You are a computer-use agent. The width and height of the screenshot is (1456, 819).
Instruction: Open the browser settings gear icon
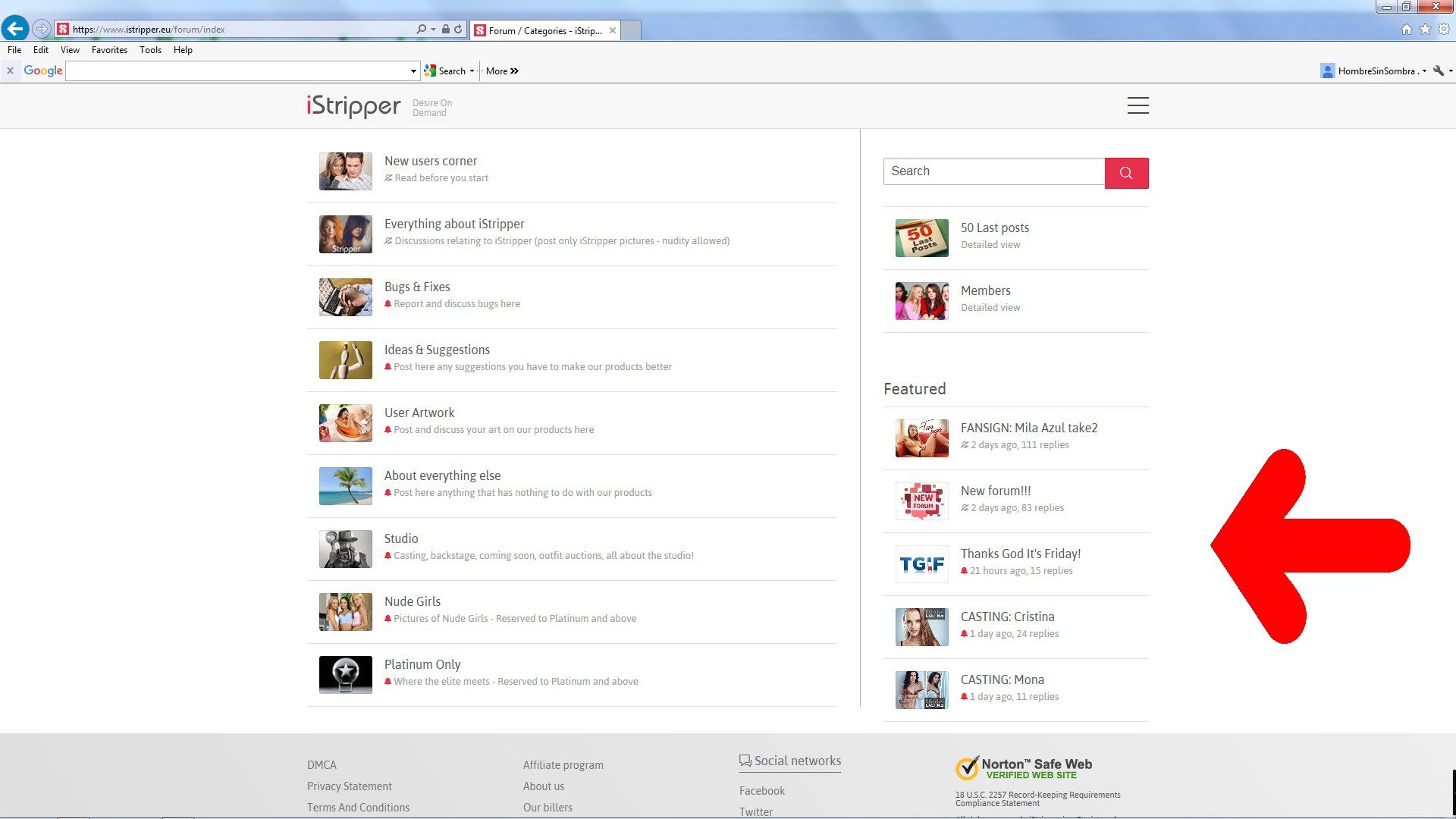1444,30
